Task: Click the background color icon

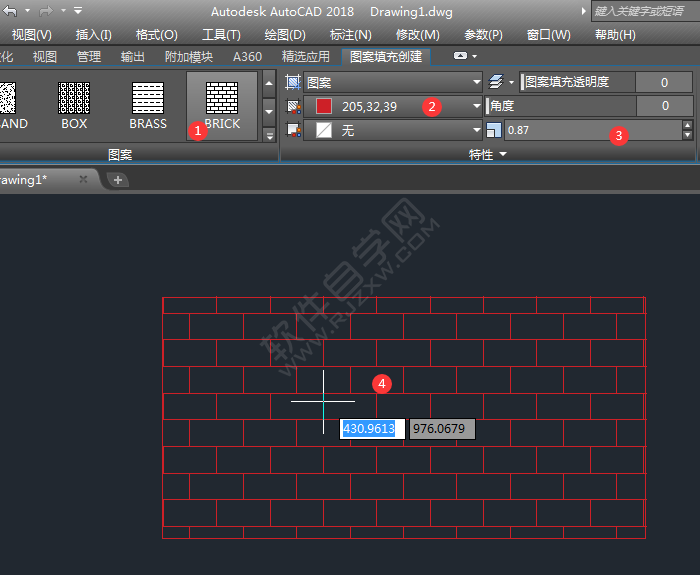Action: (293, 130)
